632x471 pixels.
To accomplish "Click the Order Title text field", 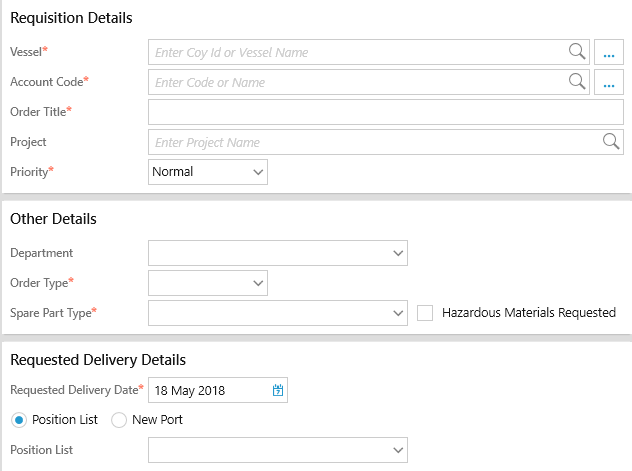I will tap(385, 112).
